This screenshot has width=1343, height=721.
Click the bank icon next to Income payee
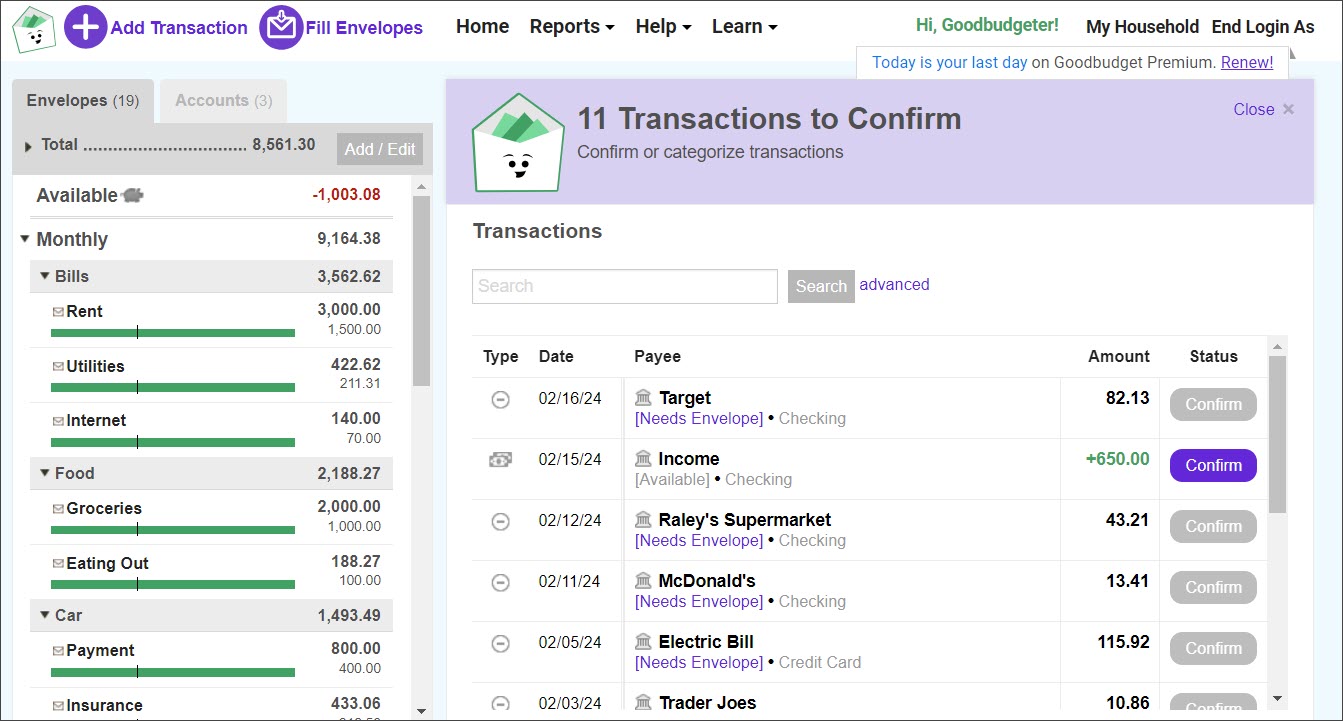(644, 459)
